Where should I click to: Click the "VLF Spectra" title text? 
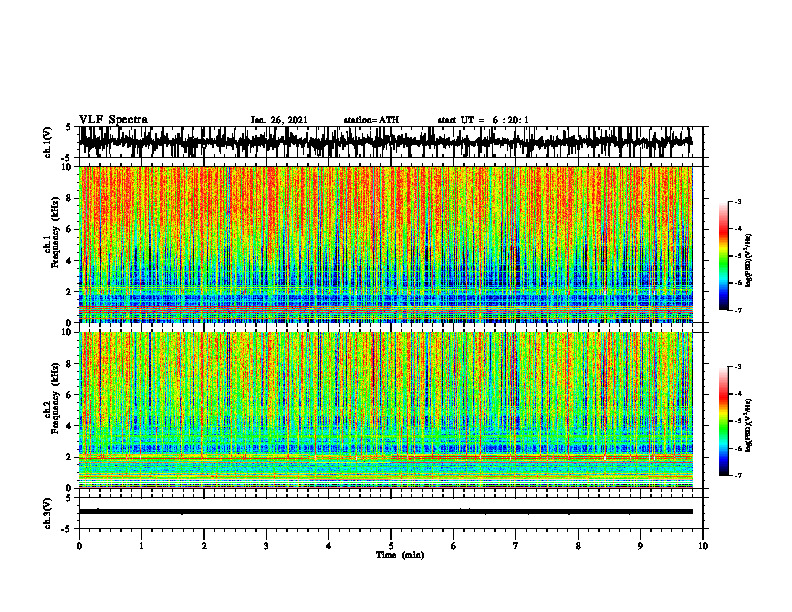click(113, 120)
